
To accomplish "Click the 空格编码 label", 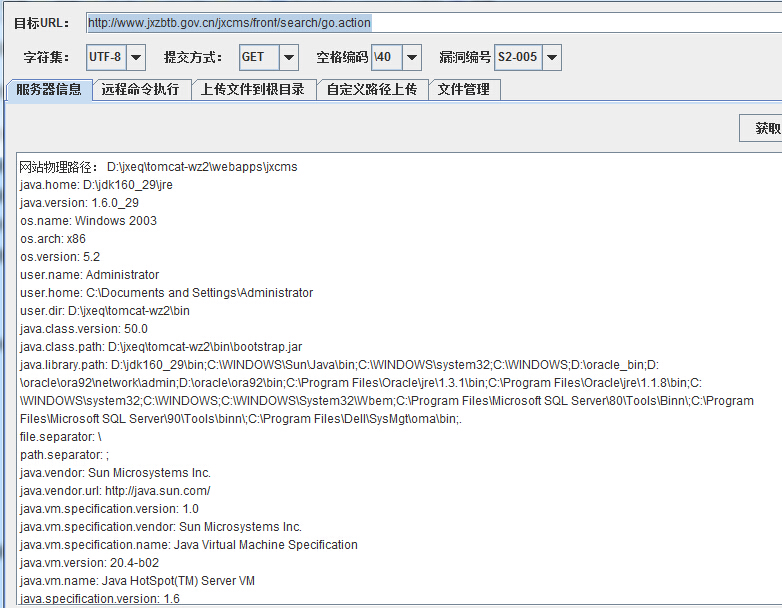I will click(342, 57).
